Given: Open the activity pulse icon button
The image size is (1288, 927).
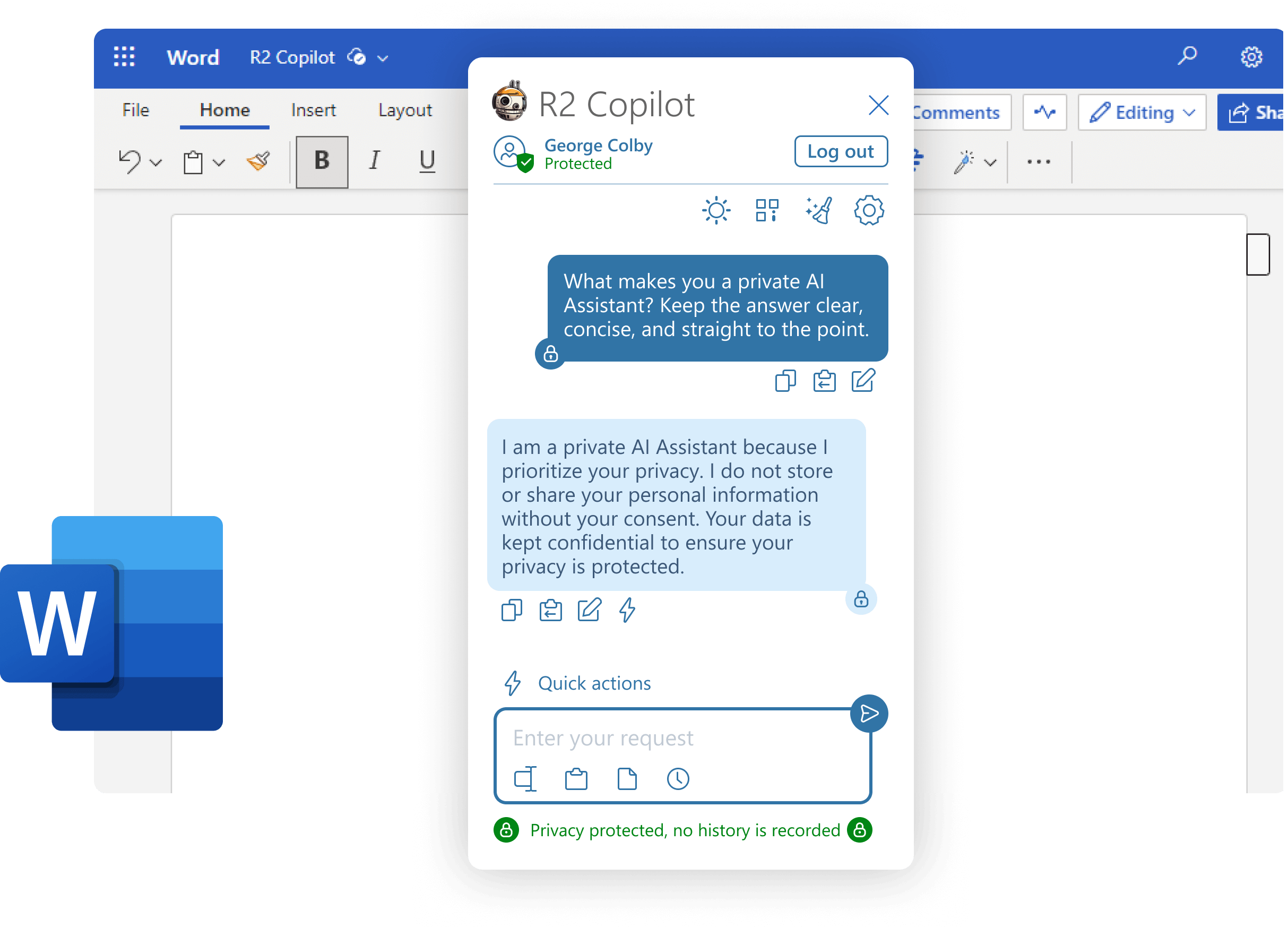Looking at the screenshot, I should (1044, 113).
